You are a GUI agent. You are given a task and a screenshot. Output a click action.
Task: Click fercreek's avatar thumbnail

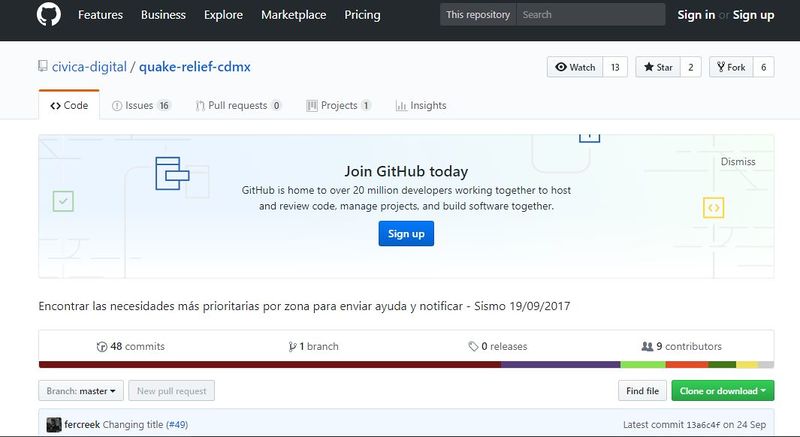tap(54, 425)
